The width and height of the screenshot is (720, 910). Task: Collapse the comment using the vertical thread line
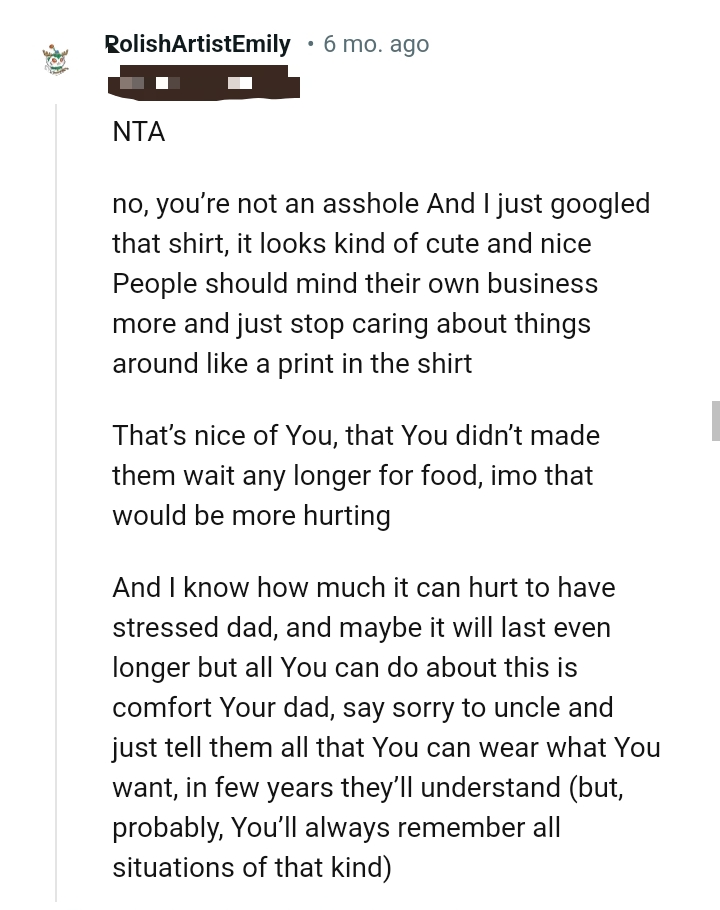[x=56, y=500]
